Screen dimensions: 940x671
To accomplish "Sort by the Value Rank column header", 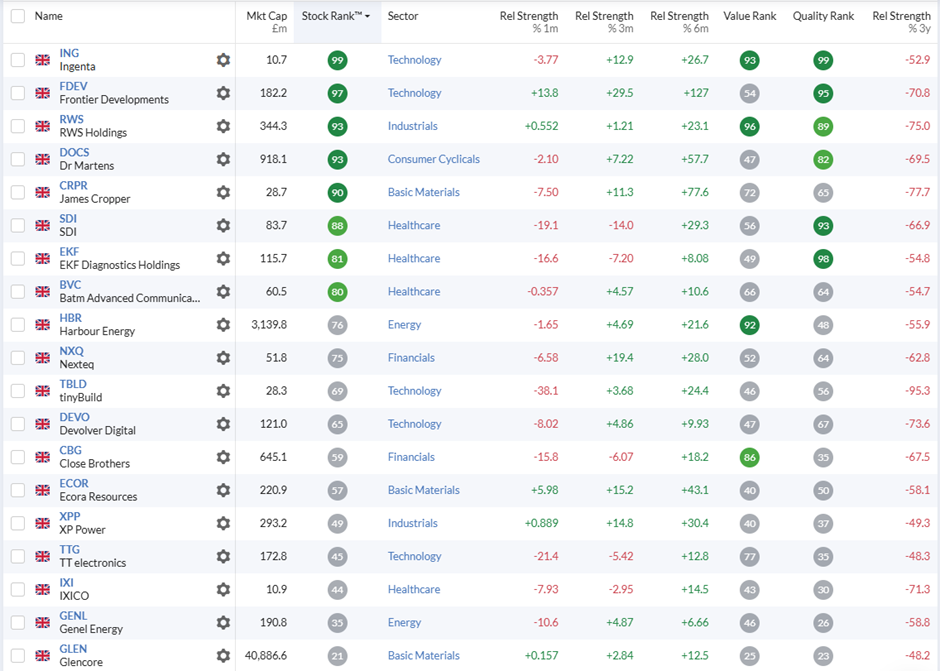I will tap(749, 16).
